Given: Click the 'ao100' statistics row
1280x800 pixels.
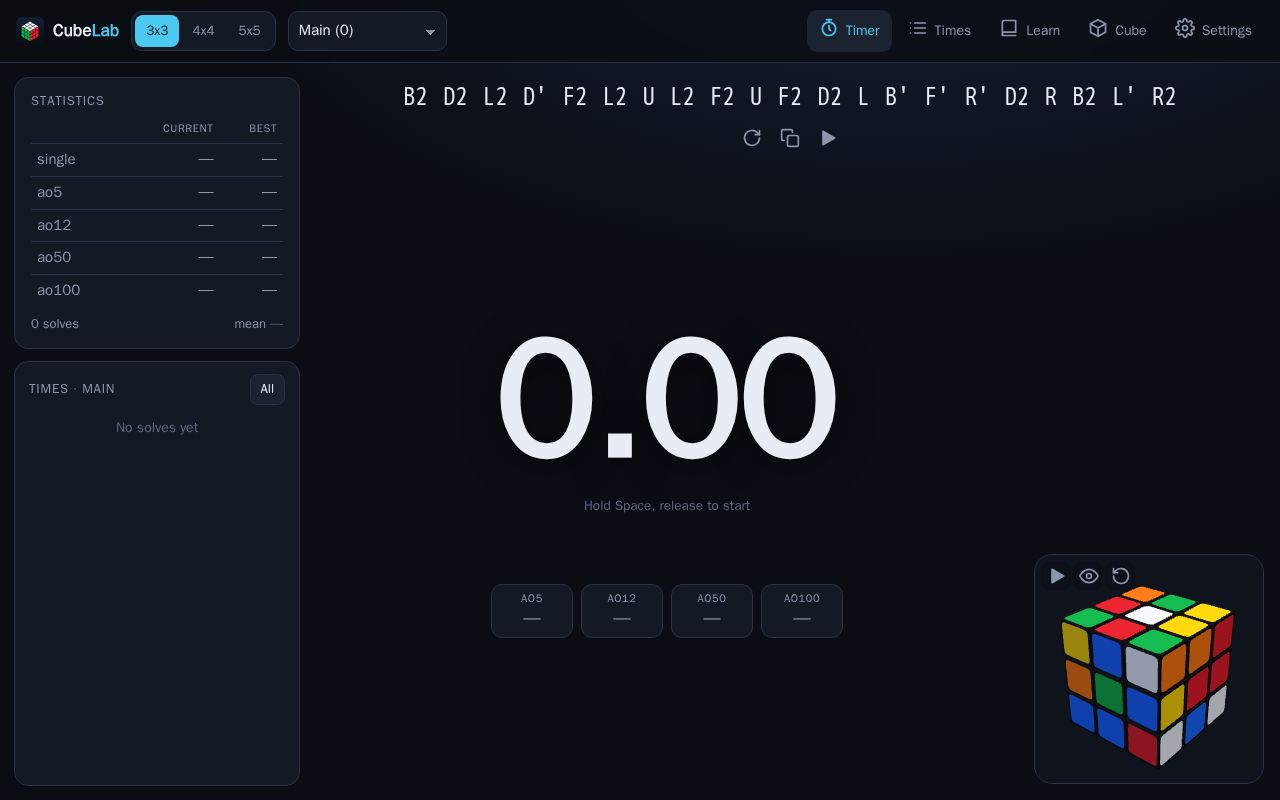Looking at the screenshot, I should 157,291.
